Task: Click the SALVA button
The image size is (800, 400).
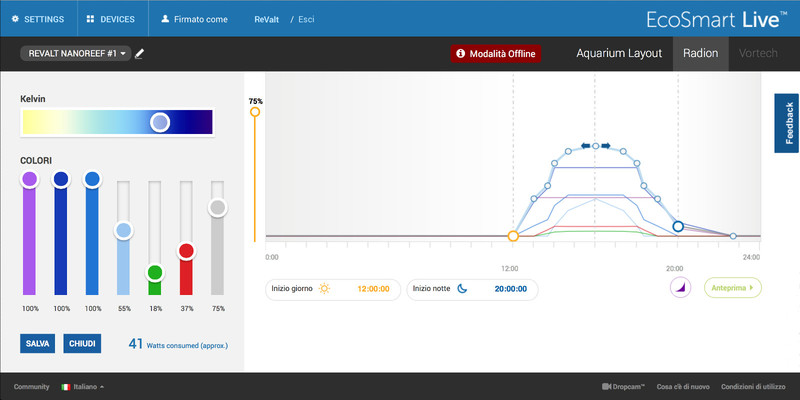Action: point(37,343)
